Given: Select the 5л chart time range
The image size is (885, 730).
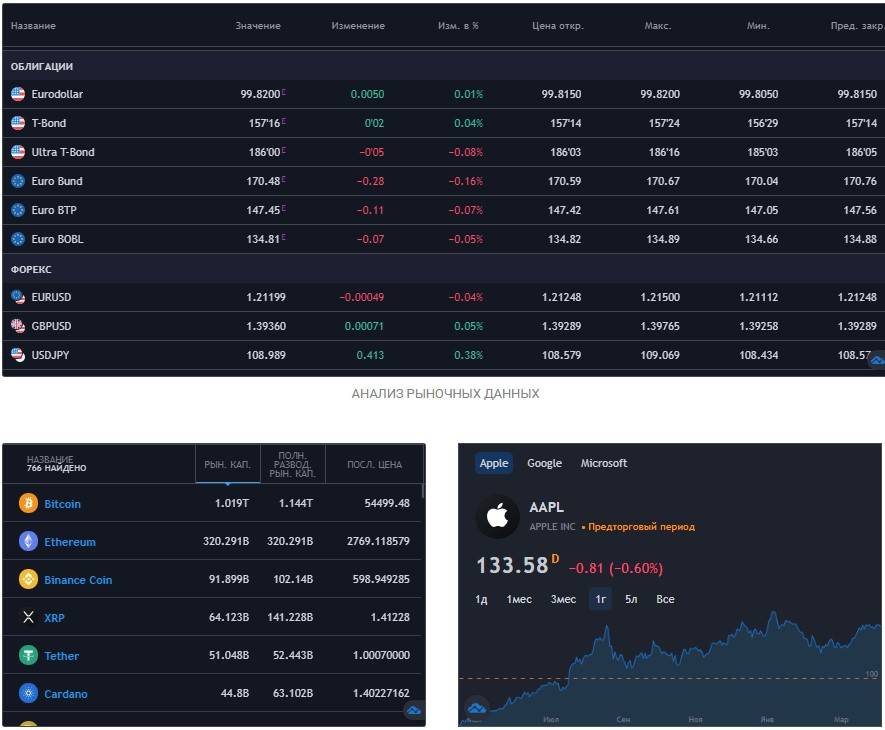Looking at the screenshot, I should tap(631, 599).
